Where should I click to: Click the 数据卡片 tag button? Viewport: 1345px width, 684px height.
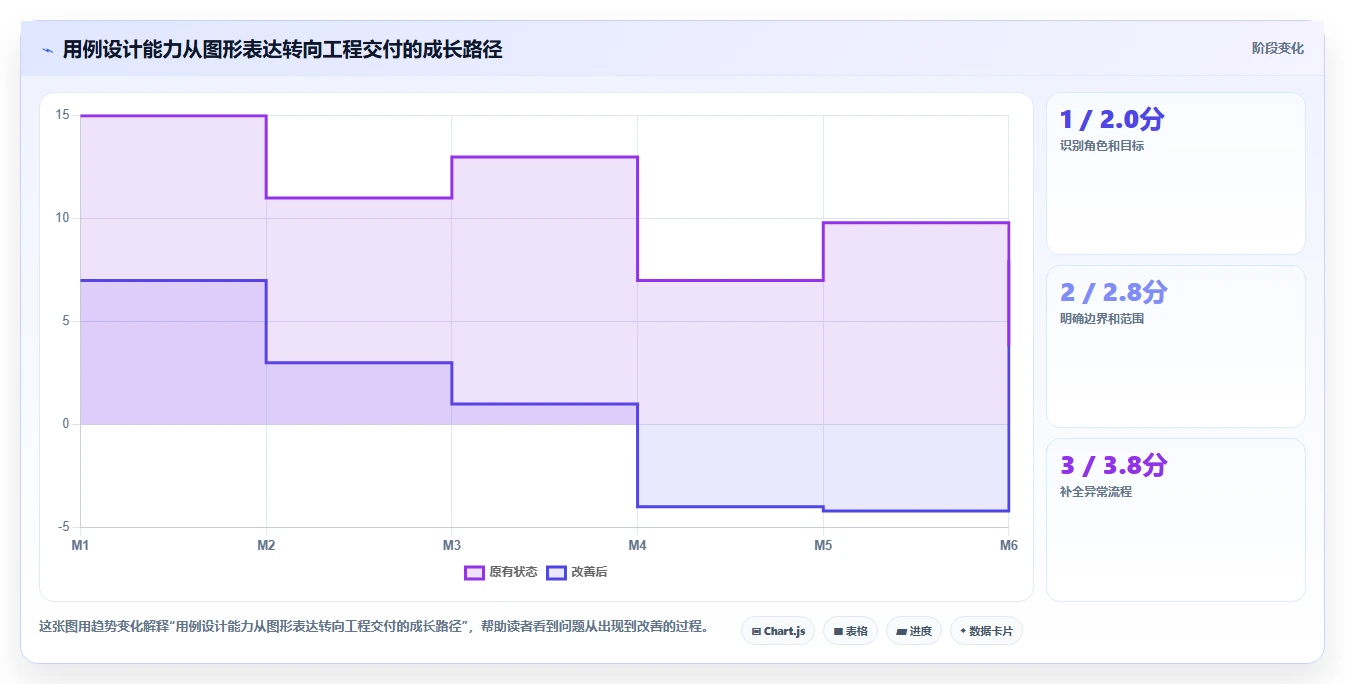click(x=986, y=631)
